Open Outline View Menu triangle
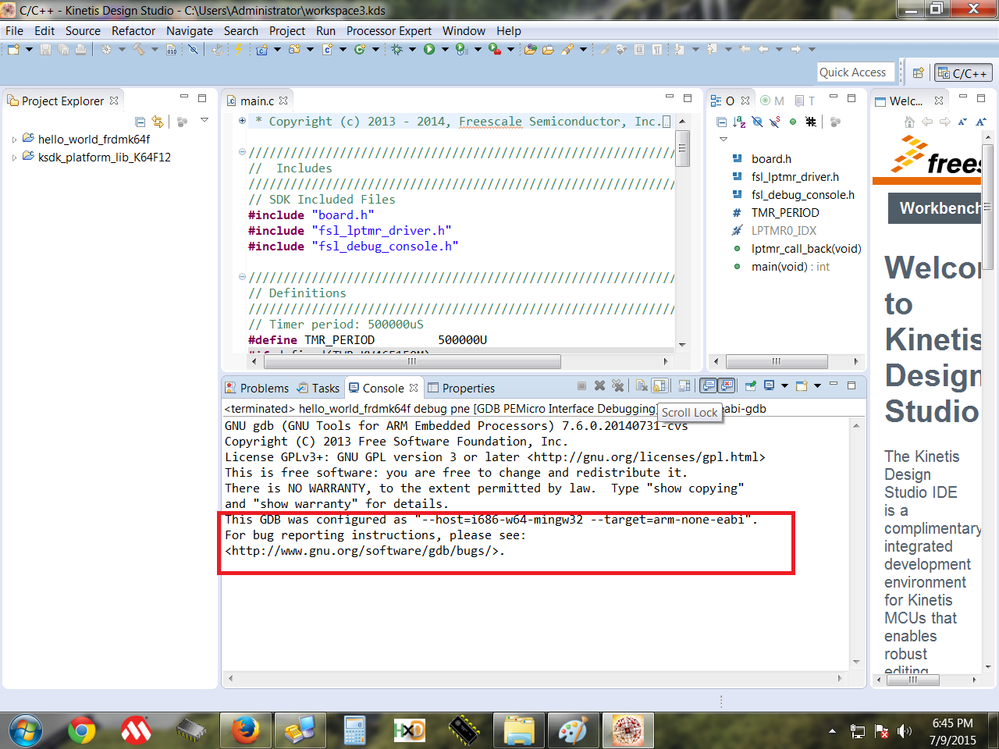 (x=723, y=139)
